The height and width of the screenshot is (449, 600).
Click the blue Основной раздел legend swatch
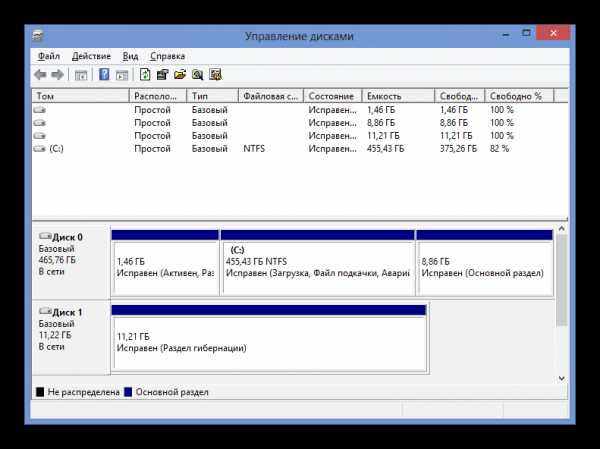tap(128, 392)
